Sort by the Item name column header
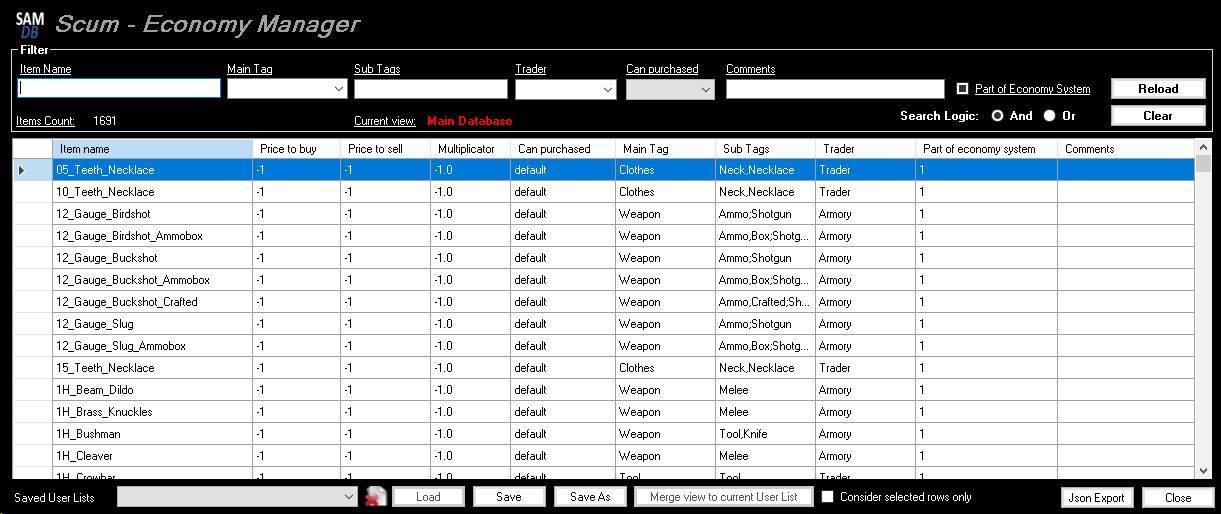 click(x=152, y=149)
